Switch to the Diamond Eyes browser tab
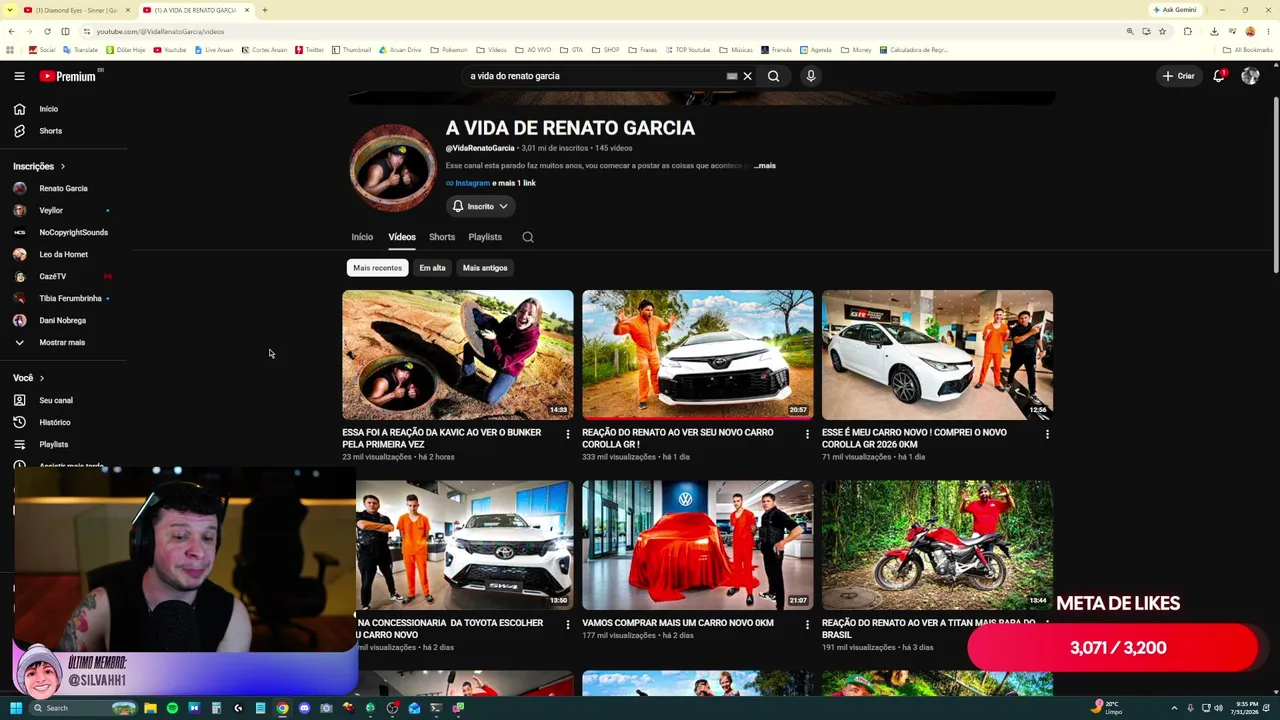The width and height of the screenshot is (1280, 720). pyautogui.click(x=76, y=10)
